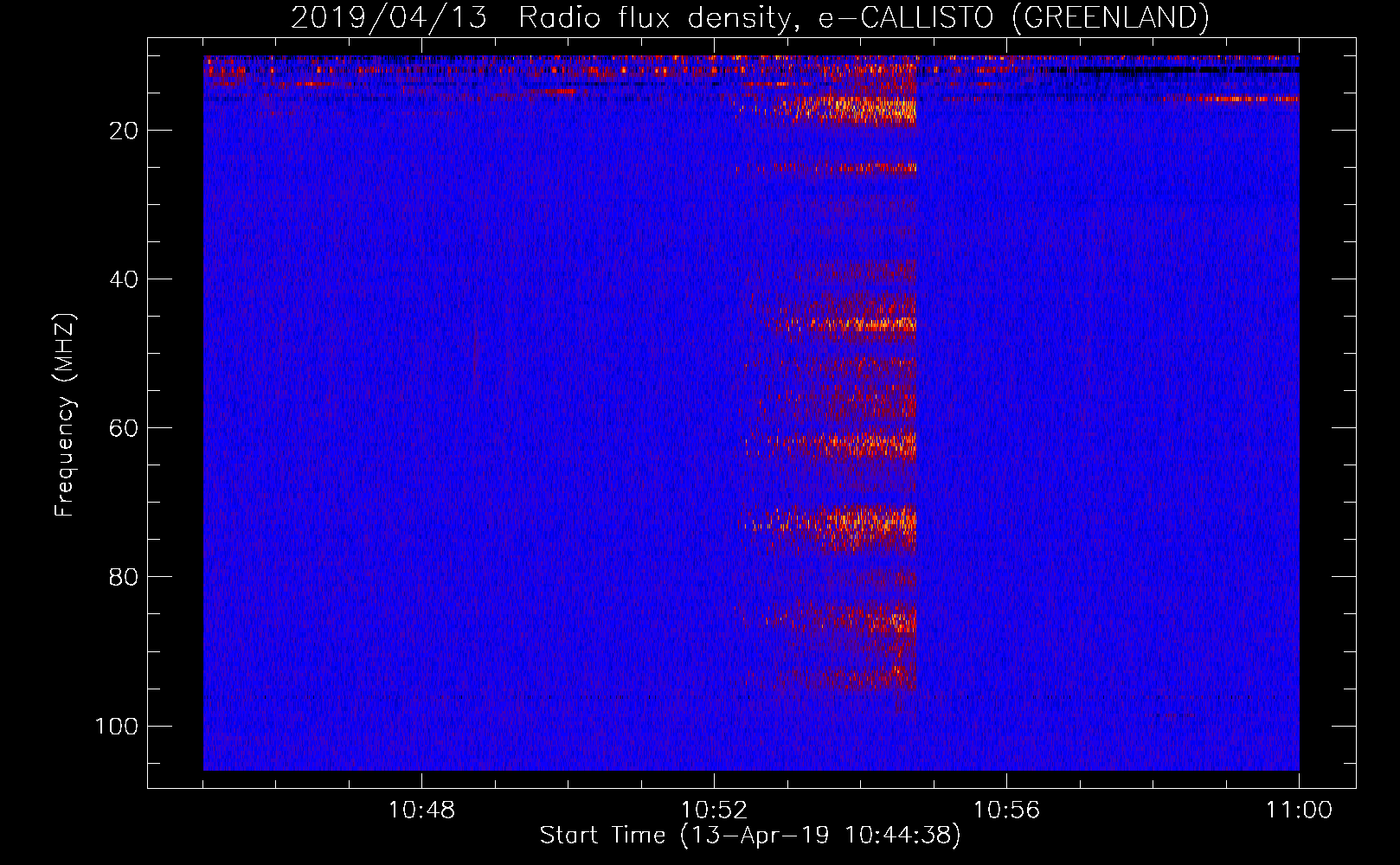Click the 10:56 time tick label
Viewport: 1400px width, 865px height.
pos(1006,811)
